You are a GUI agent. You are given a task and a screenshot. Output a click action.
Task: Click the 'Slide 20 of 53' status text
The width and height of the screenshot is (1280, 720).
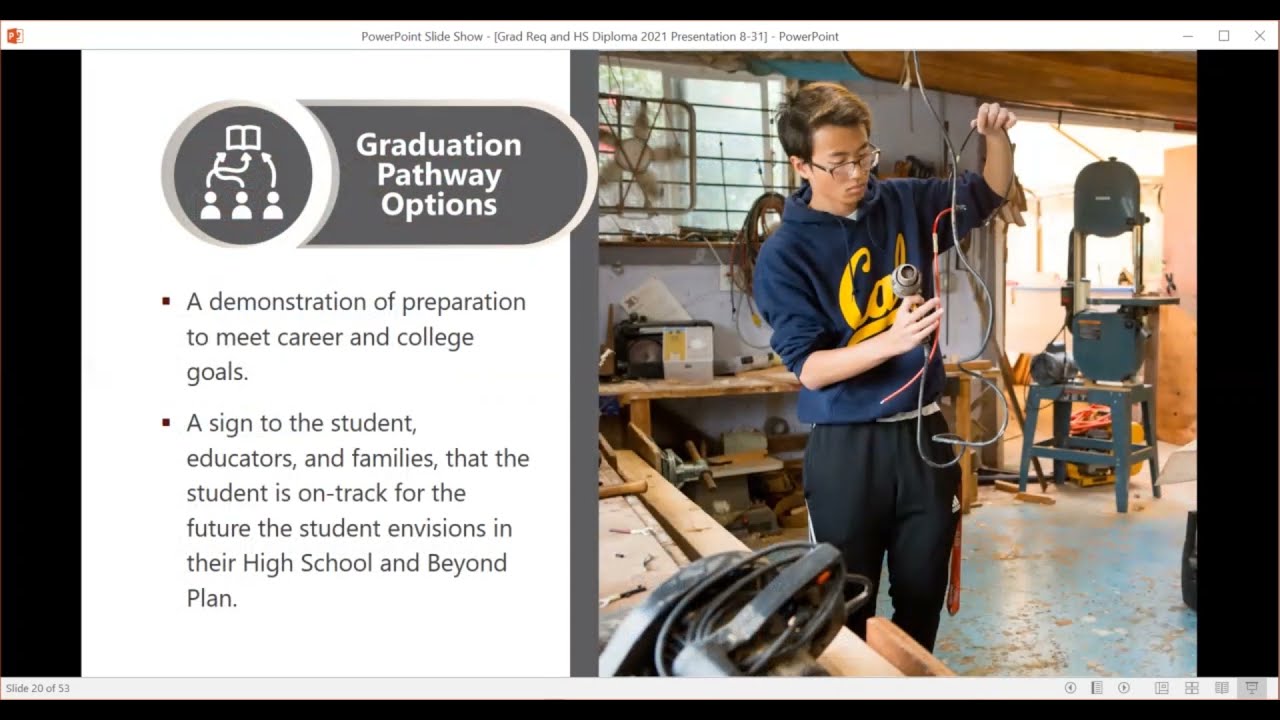click(x=38, y=688)
